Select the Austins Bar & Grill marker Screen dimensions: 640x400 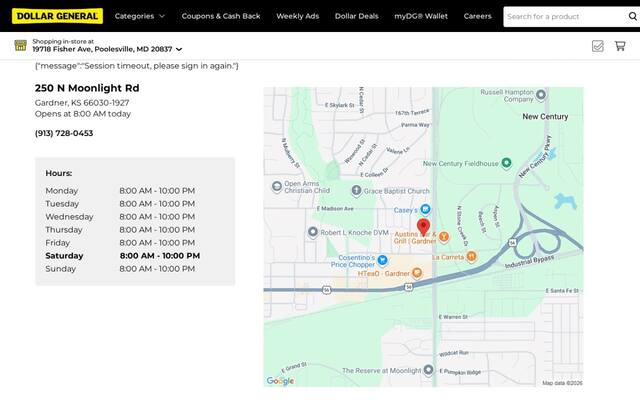coord(444,236)
